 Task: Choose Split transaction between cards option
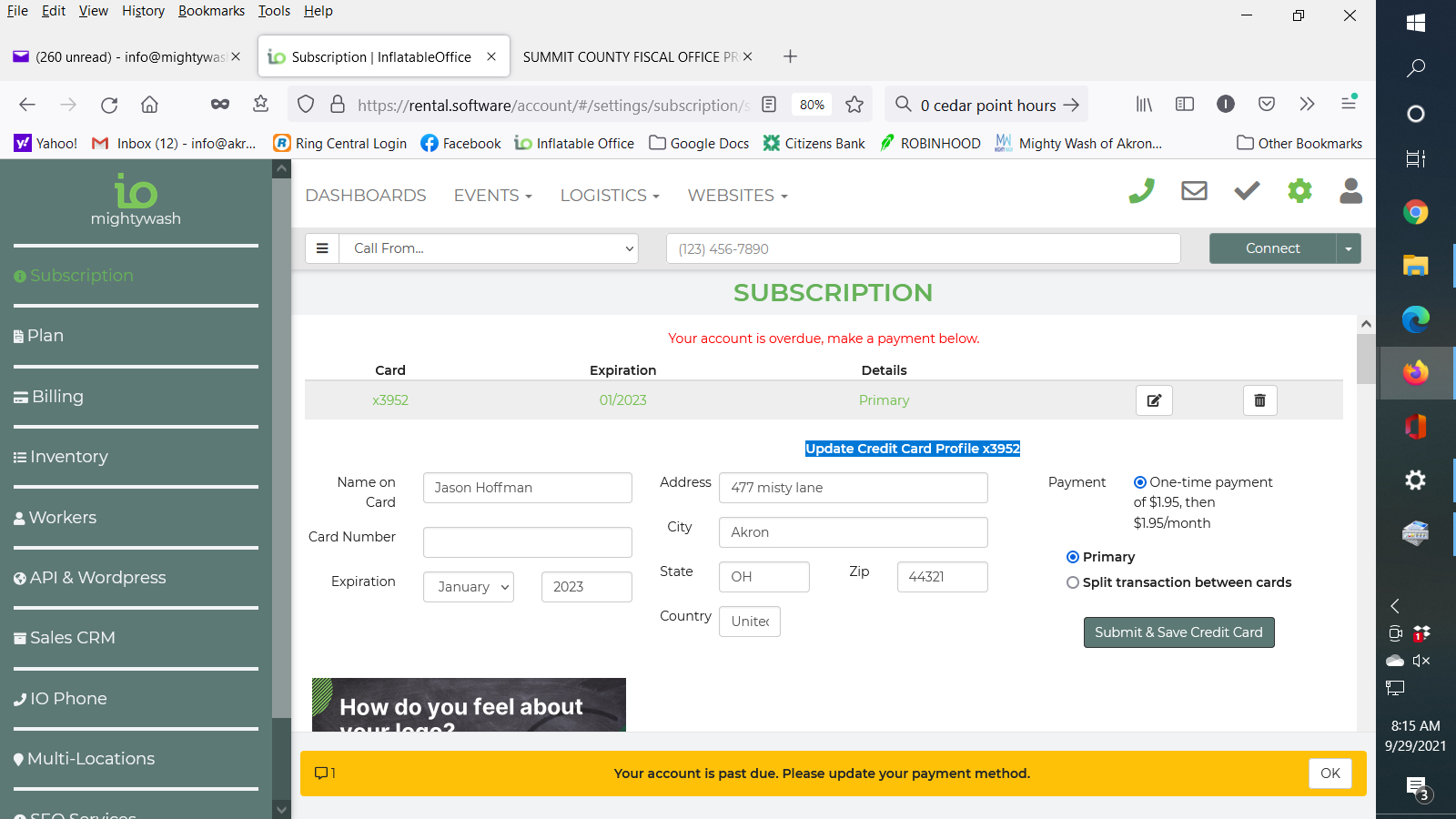tap(1073, 582)
